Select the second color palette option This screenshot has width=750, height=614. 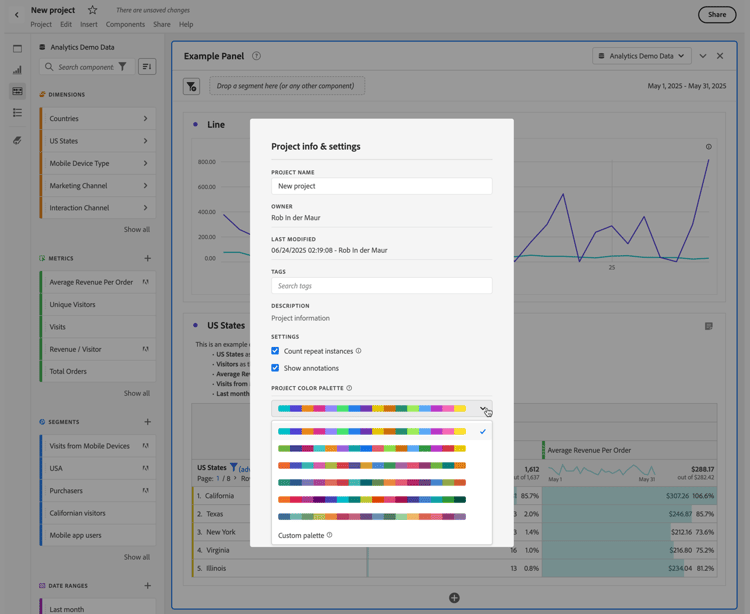(x=382, y=449)
